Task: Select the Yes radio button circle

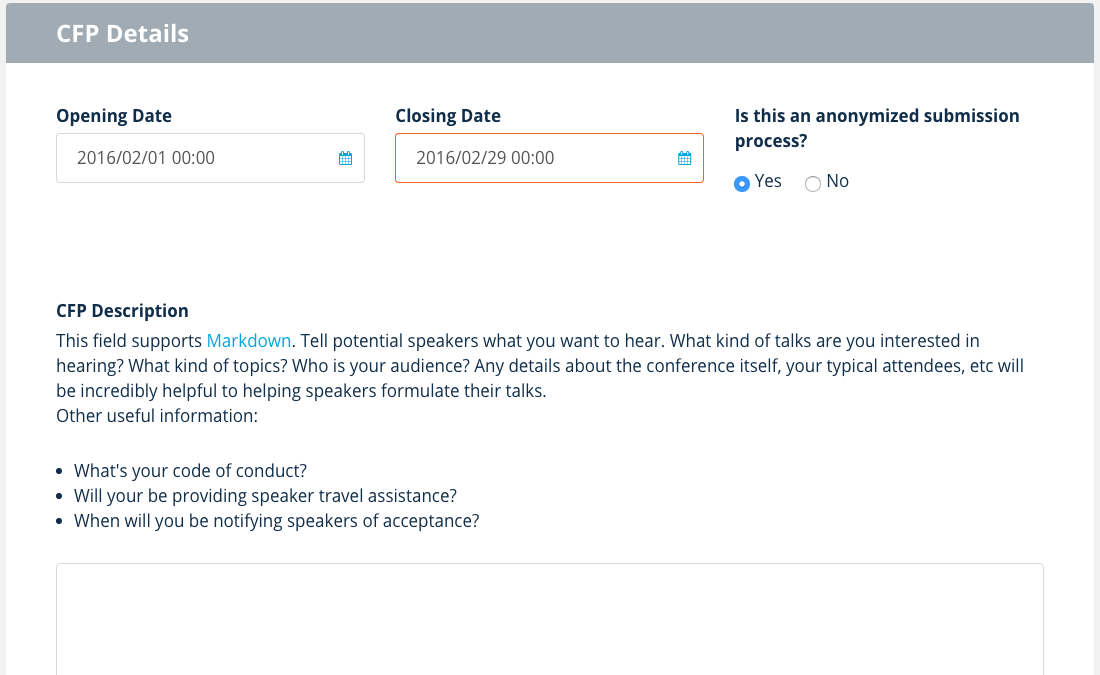Action: [742, 183]
